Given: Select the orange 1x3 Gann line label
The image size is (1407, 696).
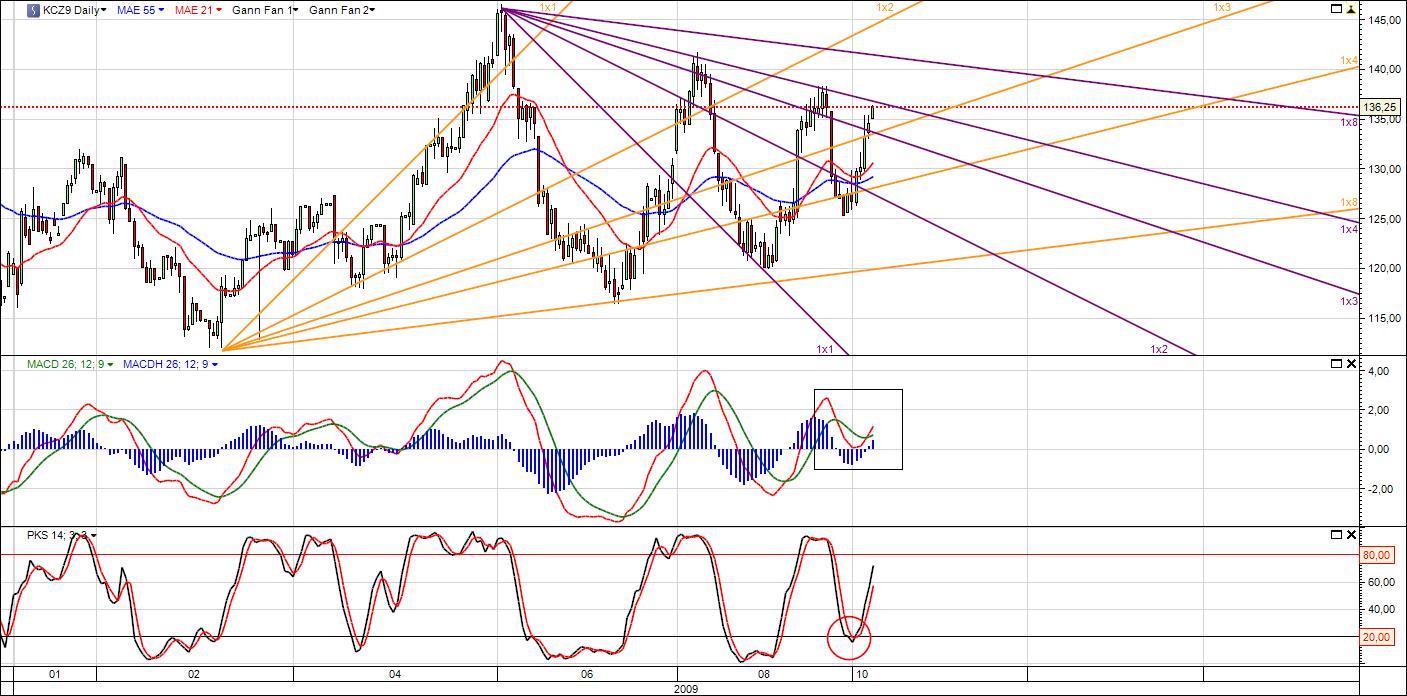Looking at the screenshot, I should [x=1222, y=8].
